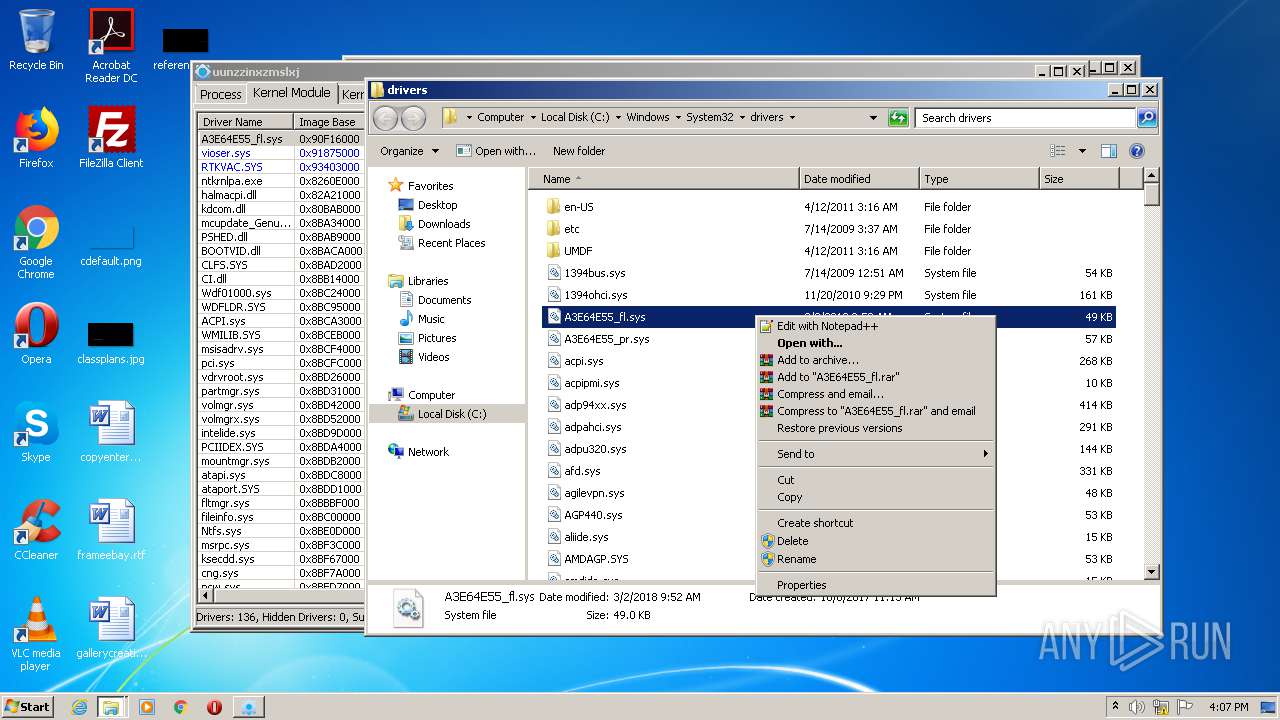
Task: Launch FileZilla Client desktop shortcut
Action: pyautogui.click(x=111, y=138)
